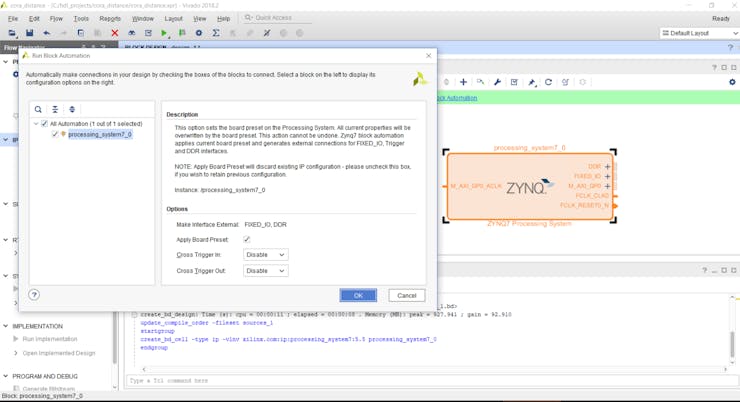The width and height of the screenshot is (740, 402).
Task: Click Run Implementation in Flow Navigator
Action: 50,339
